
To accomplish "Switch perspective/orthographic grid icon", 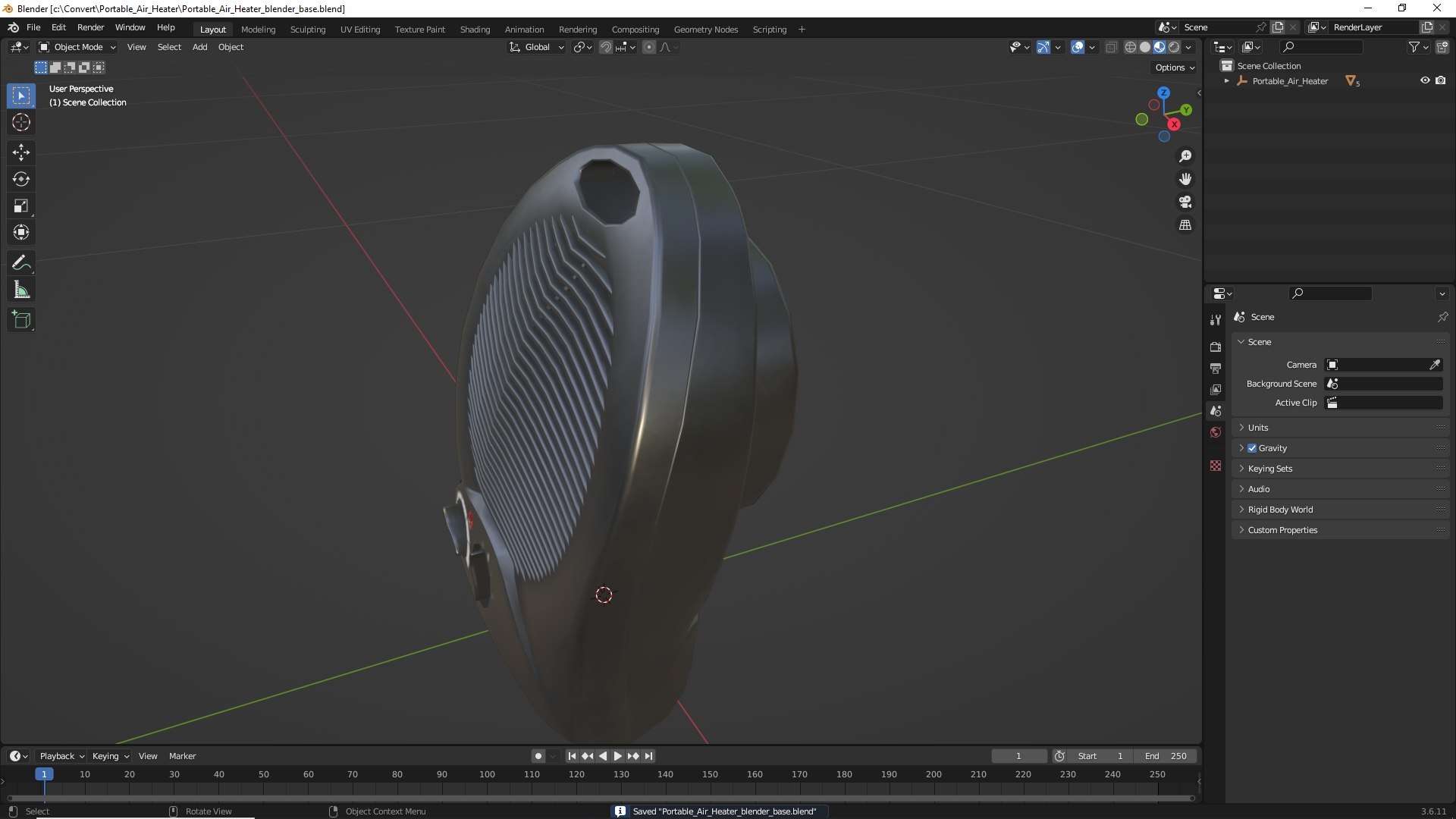I will click(1185, 225).
